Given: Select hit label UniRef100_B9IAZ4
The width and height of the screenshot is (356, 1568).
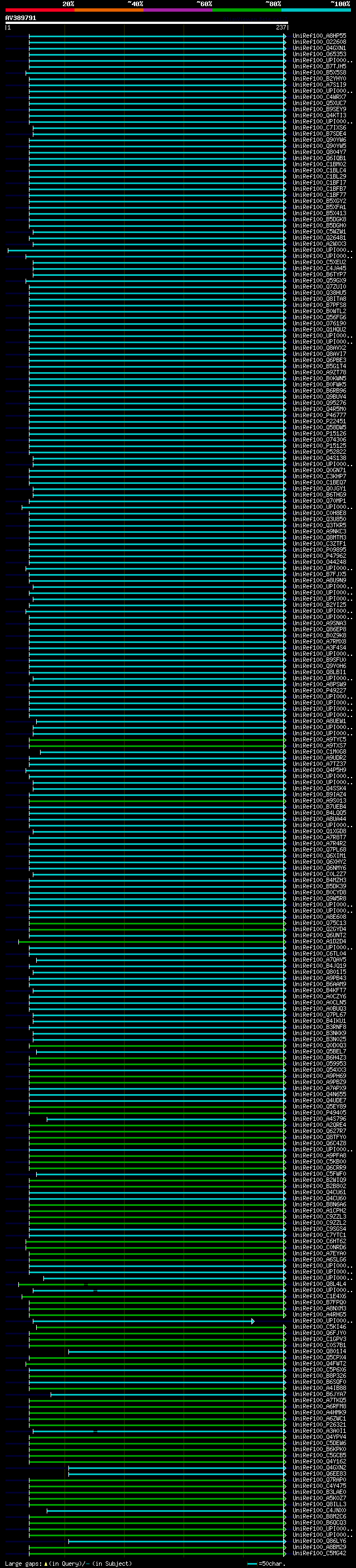Looking at the screenshot, I should 319,794.
